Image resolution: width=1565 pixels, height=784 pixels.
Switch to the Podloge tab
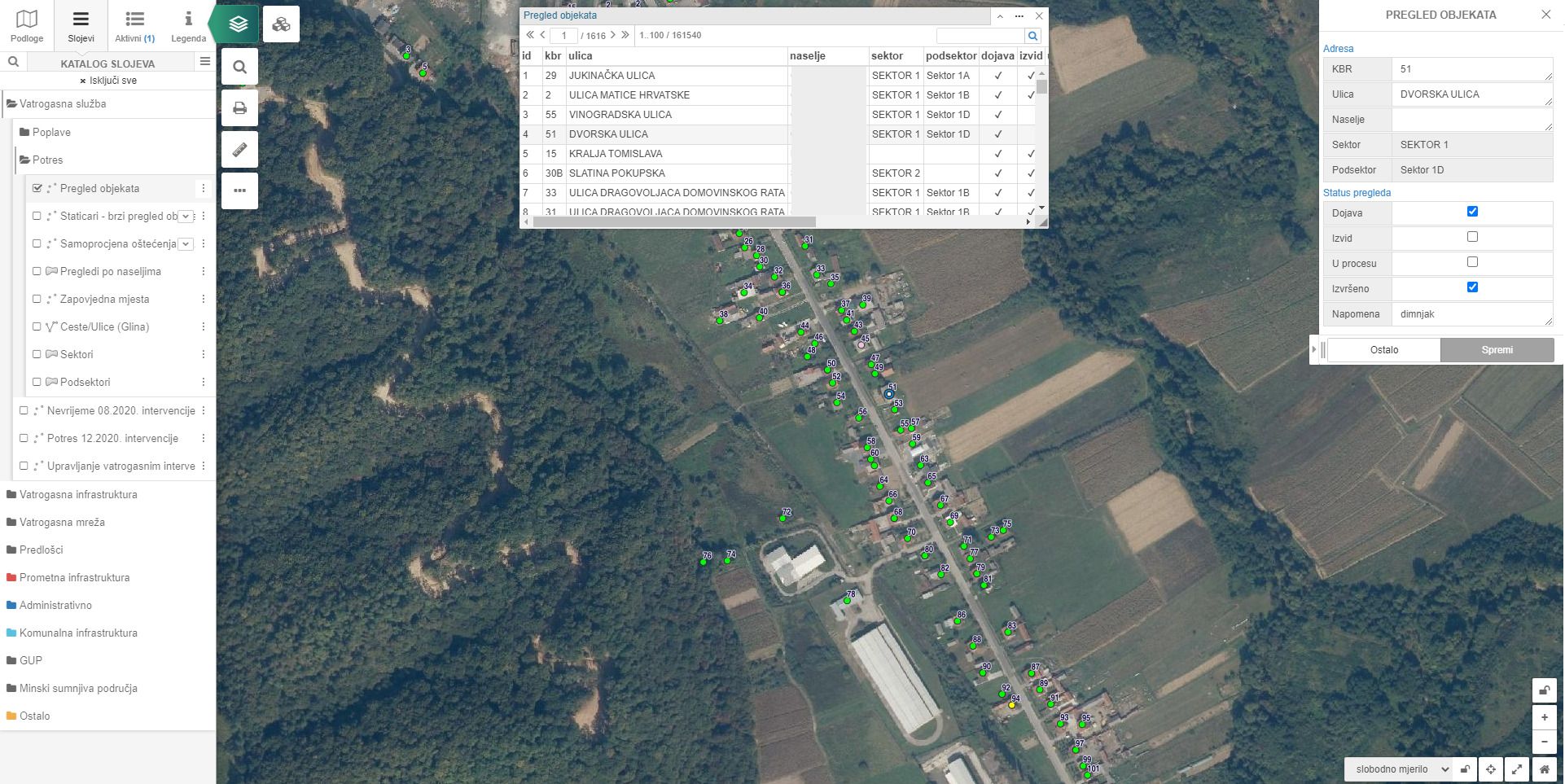(27, 25)
